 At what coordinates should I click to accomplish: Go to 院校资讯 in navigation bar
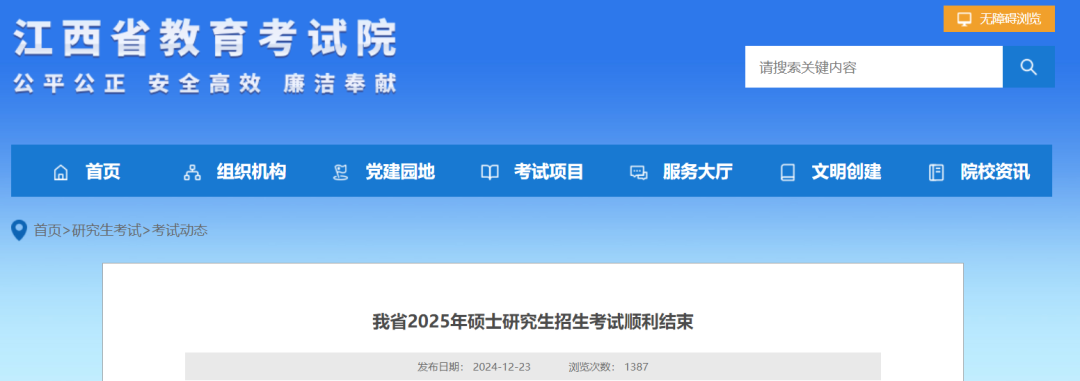(x=995, y=172)
